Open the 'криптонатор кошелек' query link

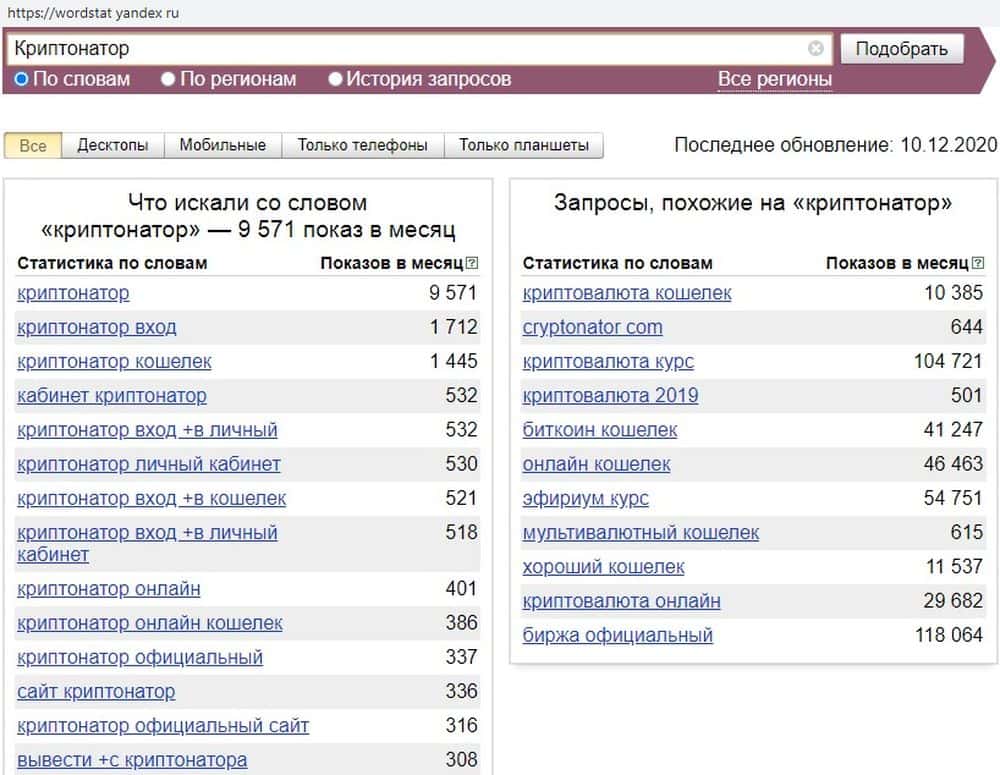click(x=114, y=361)
